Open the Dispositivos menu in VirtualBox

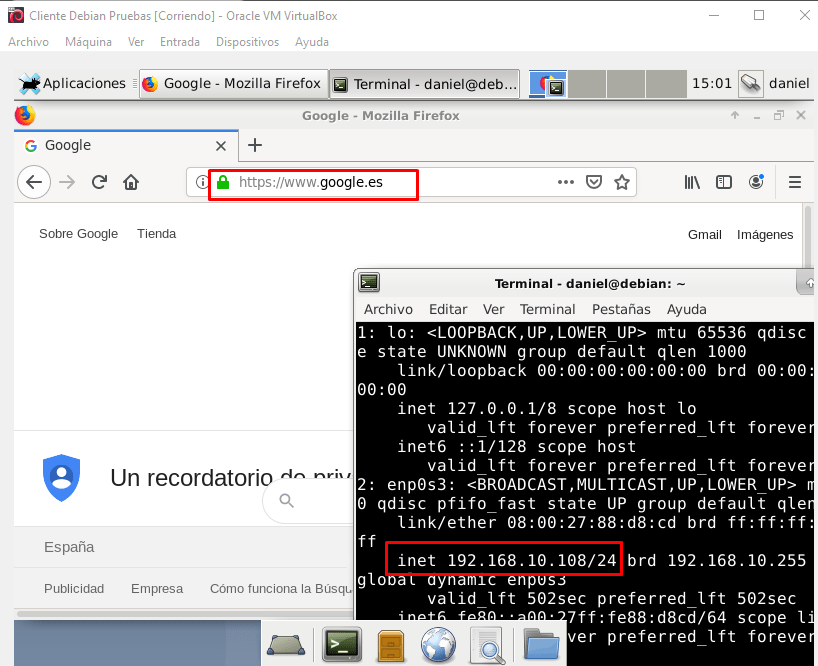pyautogui.click(x=247, y=42)
